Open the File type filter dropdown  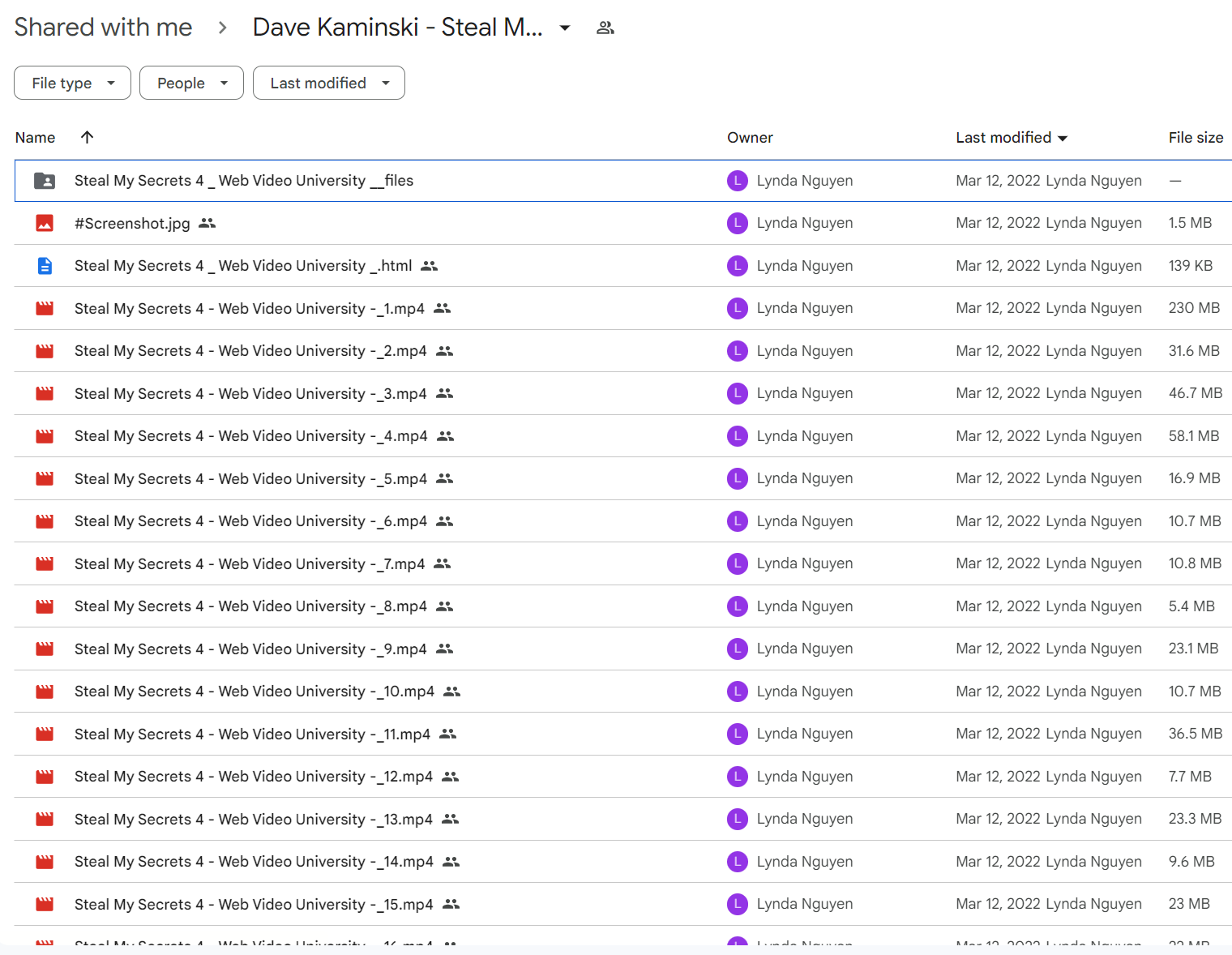pyautogui.click(x=72, y=83)
